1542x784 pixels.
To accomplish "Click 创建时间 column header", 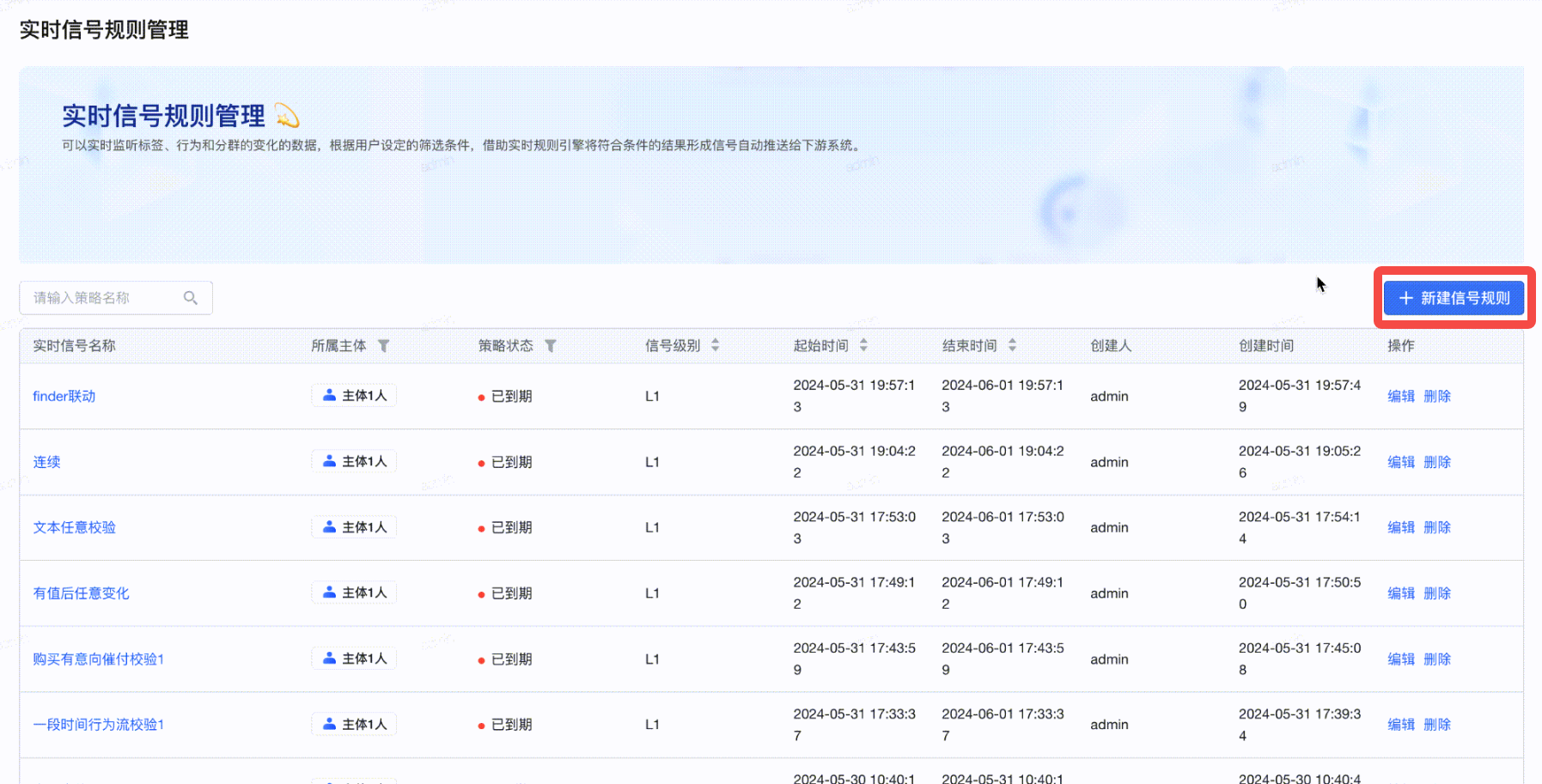I will pyautogui.click(x=1266, y=345).
